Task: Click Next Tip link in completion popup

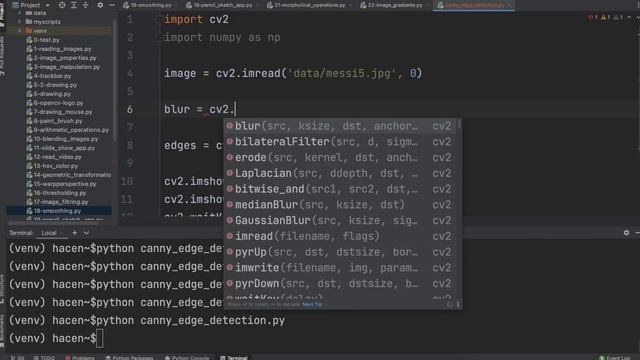Action: click(x=312, y=304)
